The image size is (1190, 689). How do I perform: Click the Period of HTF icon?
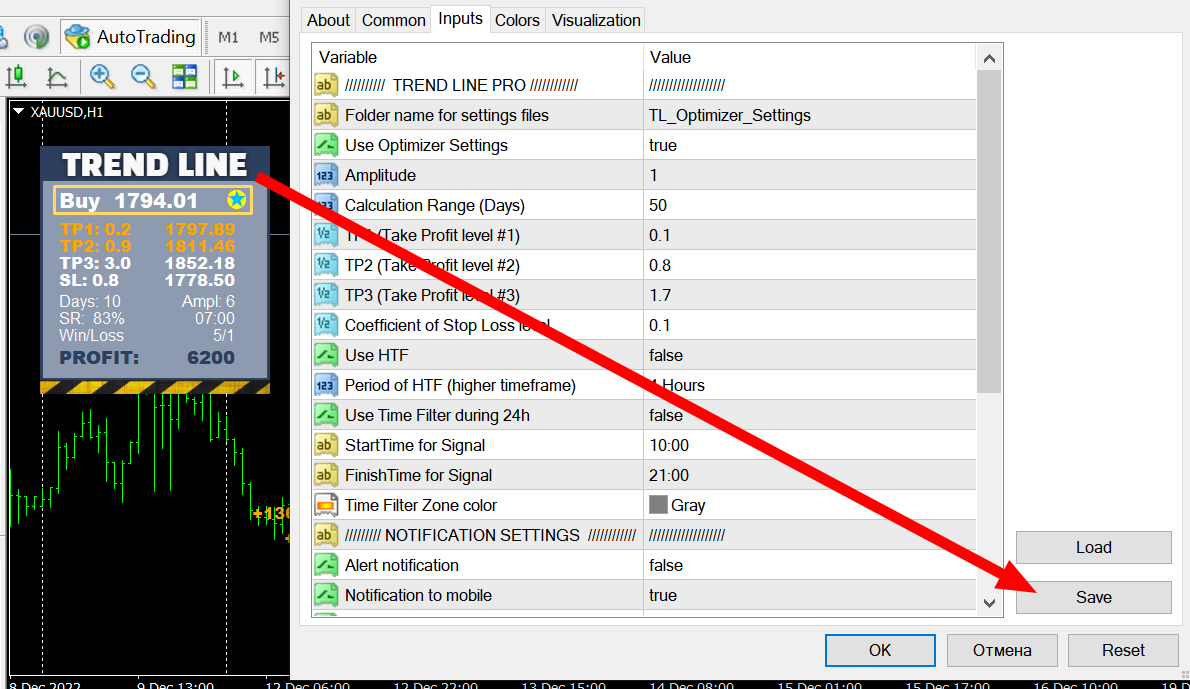point(326,385)
